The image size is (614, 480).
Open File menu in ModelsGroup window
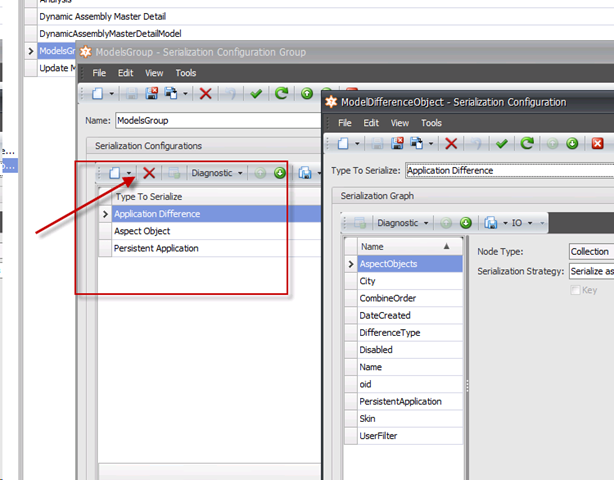click(99, 73)
